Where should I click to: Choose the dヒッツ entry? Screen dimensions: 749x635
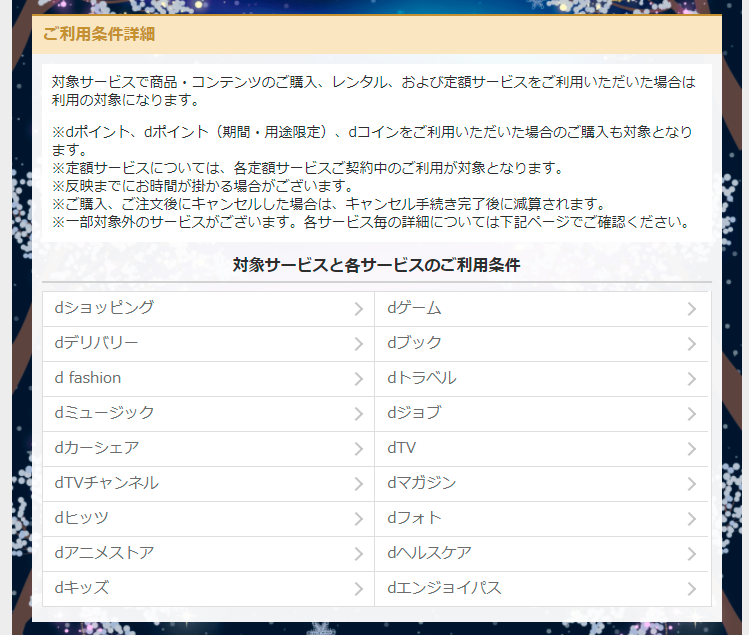click(x=208, y=519)
